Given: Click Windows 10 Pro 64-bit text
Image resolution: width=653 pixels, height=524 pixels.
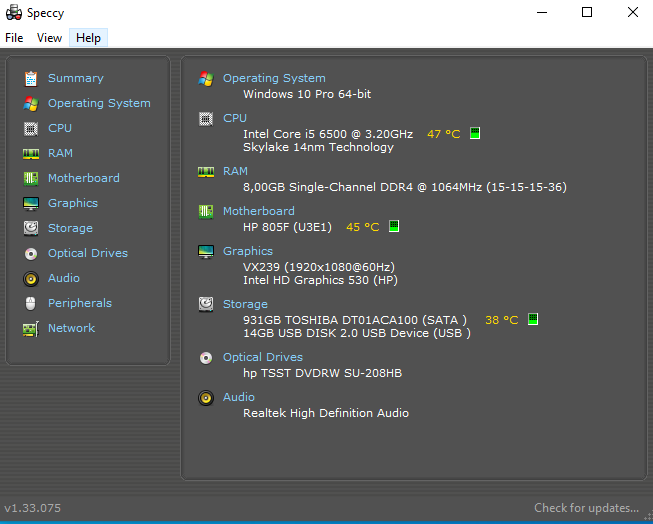Looking at the screenshot, I should (307, 94).
